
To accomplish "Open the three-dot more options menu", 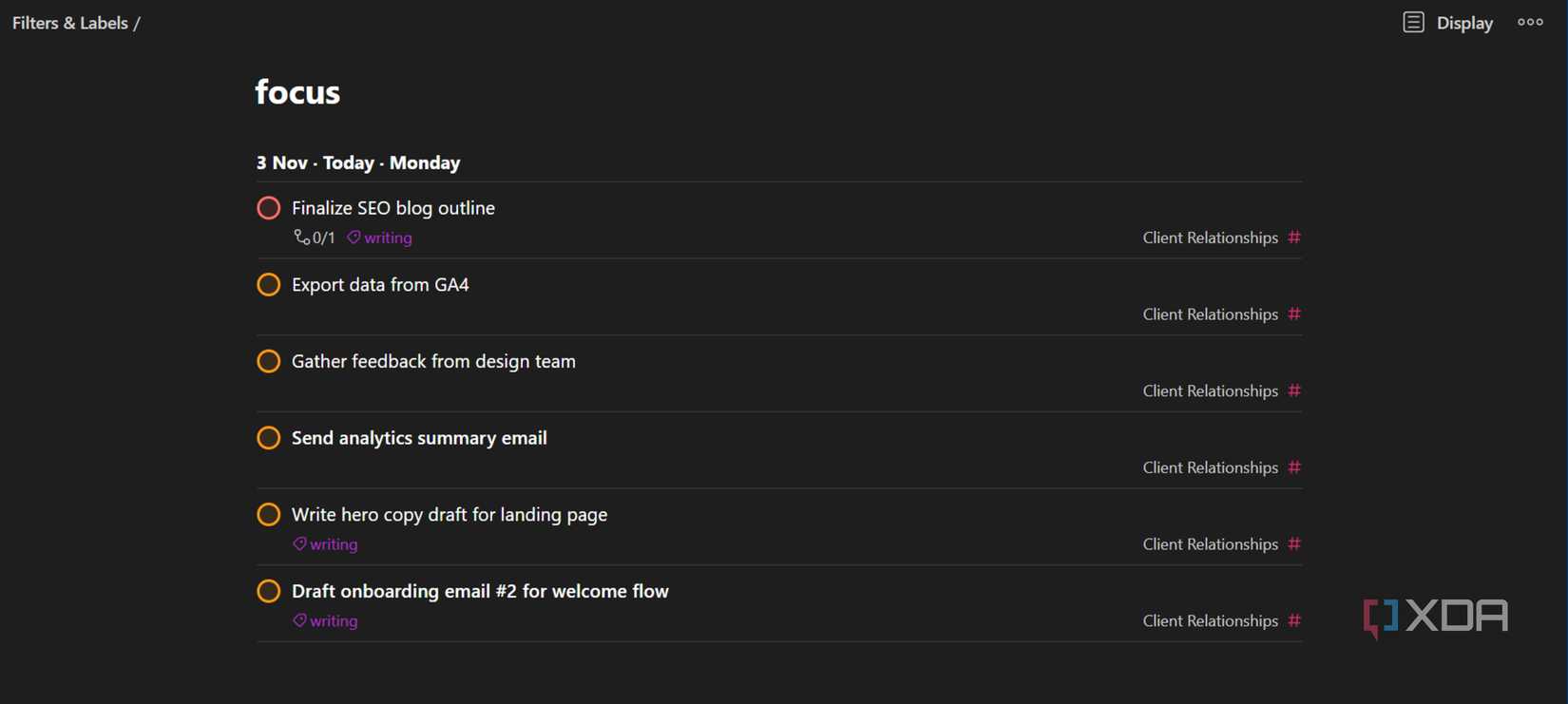I will pyautogui.click(x=1530, y=22).
